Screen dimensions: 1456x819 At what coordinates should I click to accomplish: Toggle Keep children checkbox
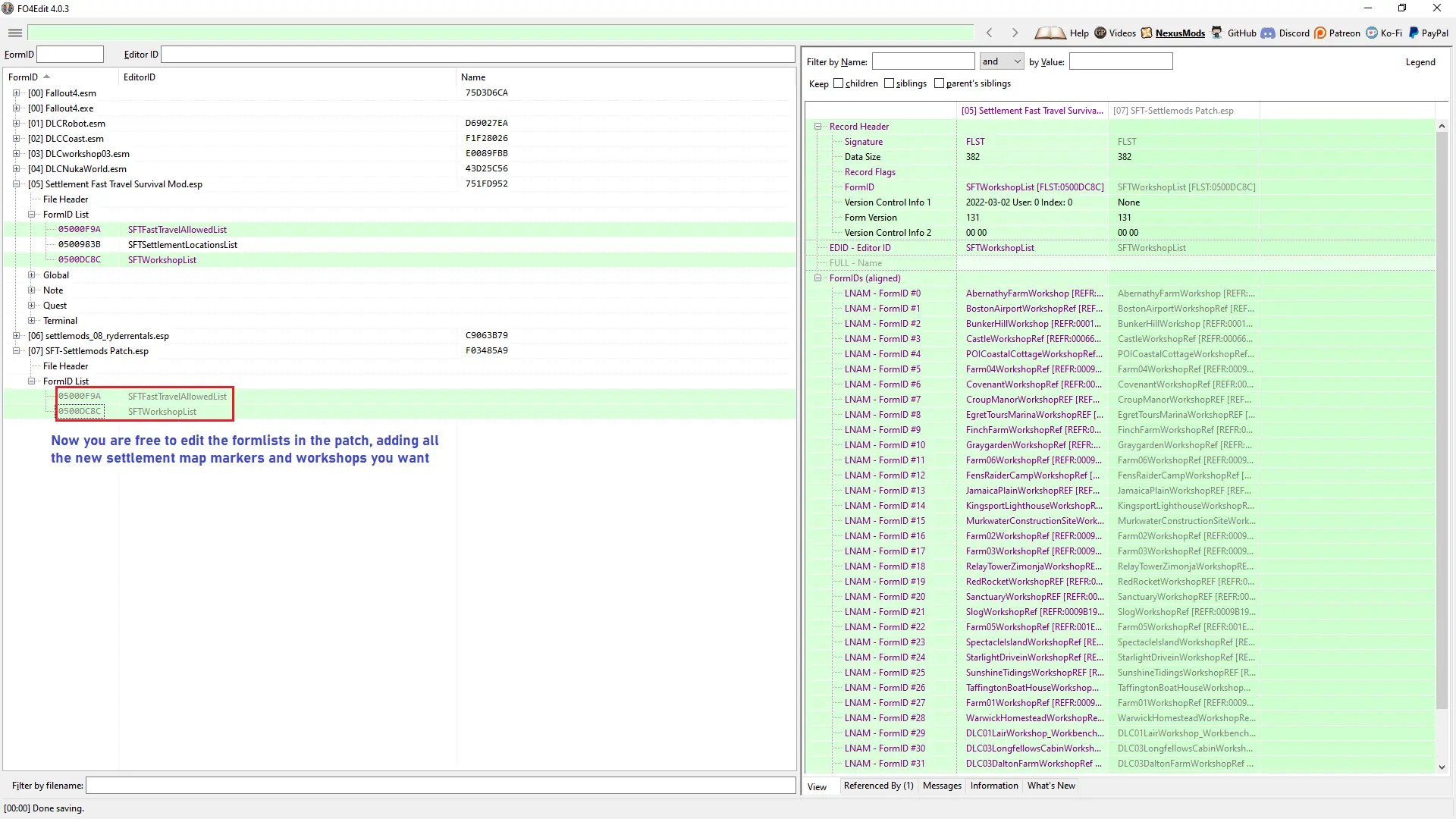(838, 83)
